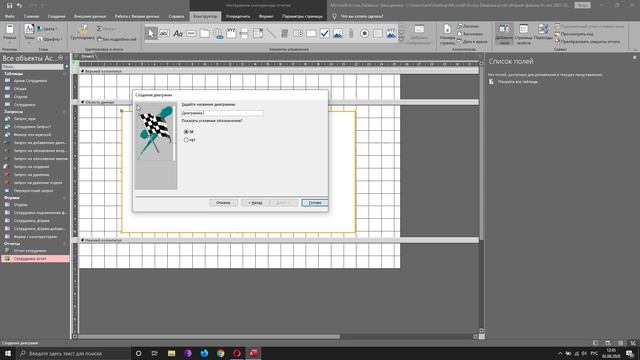
Task: Select the 'Отделы' table in navigation pane
Action: coord(20,97)
